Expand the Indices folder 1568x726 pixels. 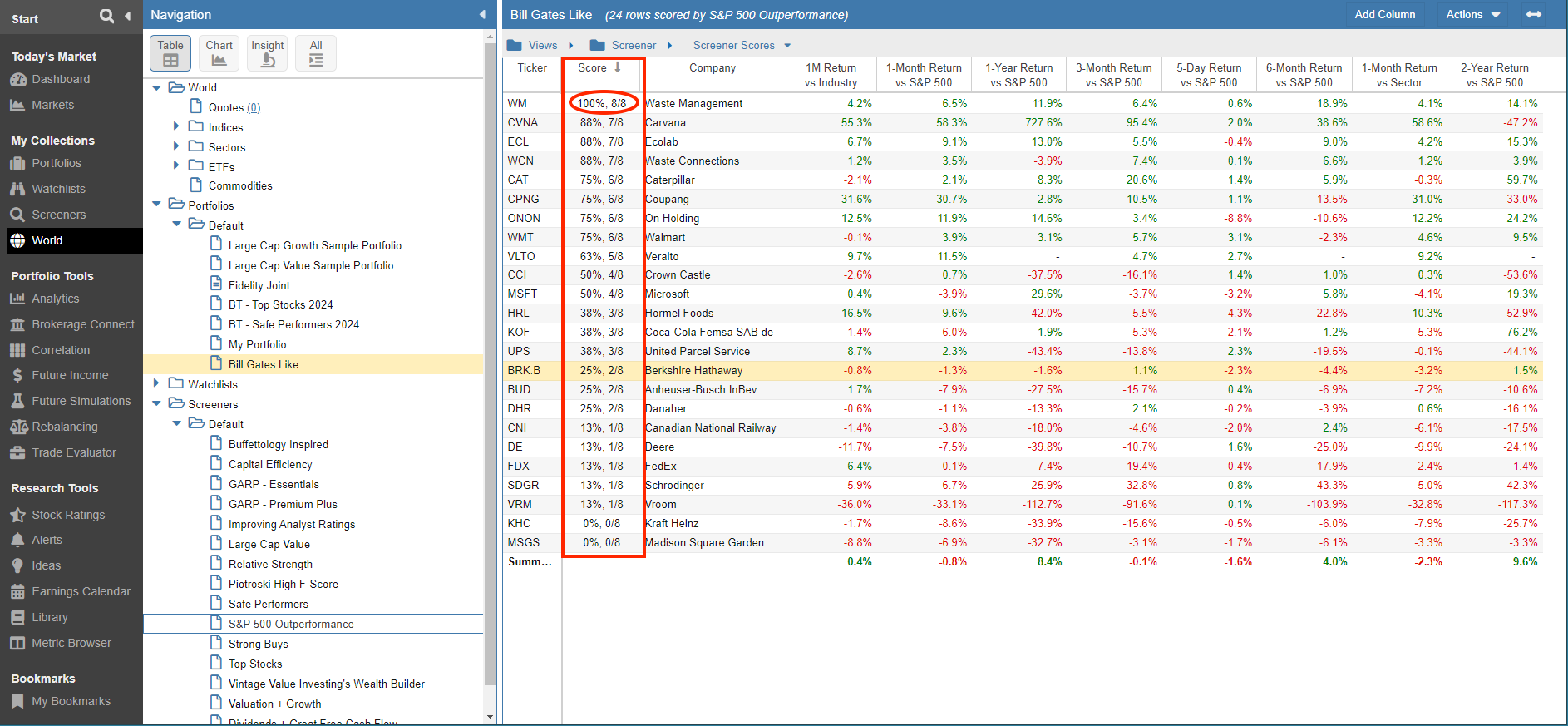click(x=176, y=126)
